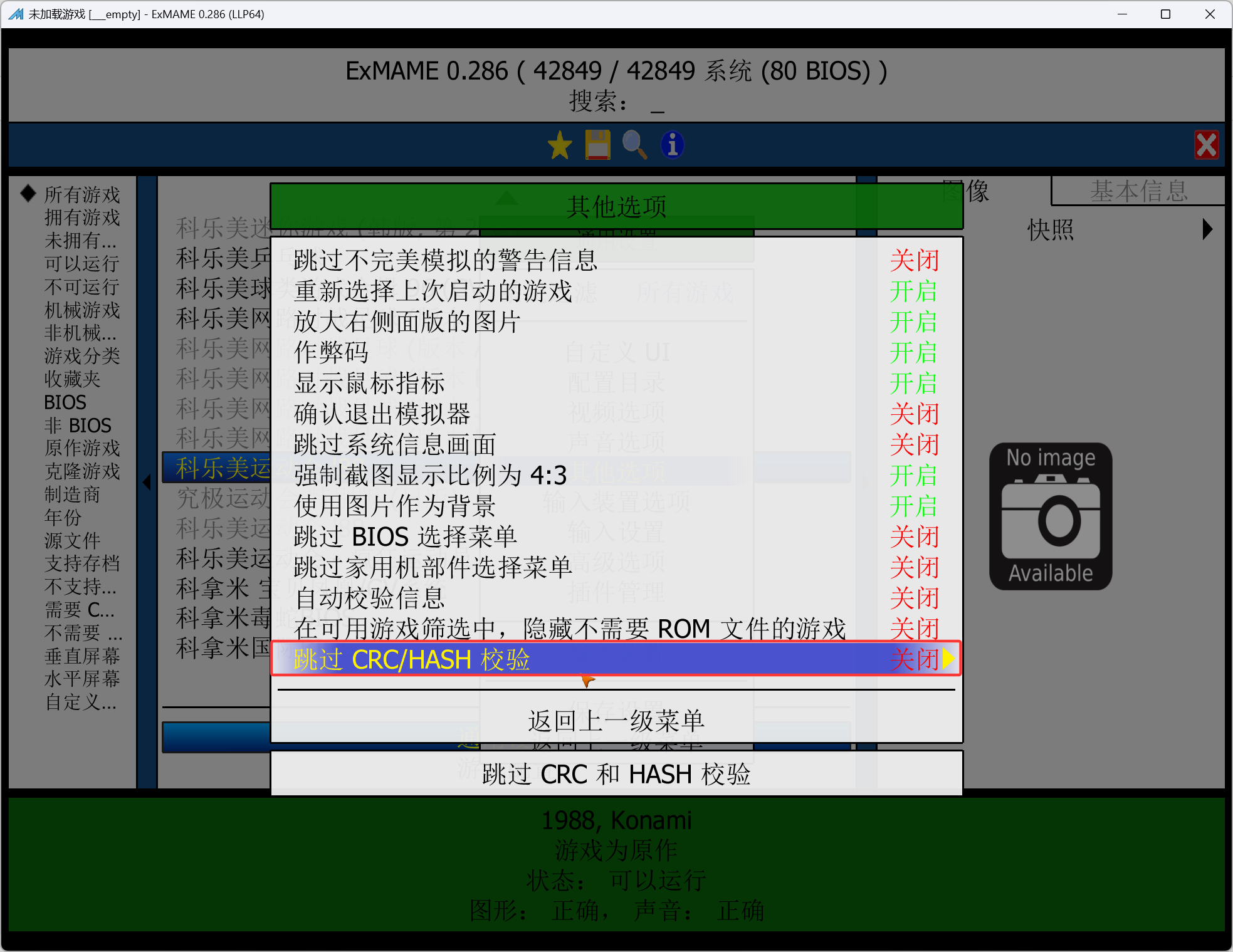Click the favorites star icon in the toolbar
This screenshot has height=952, width=1233.
click(560, 145)
